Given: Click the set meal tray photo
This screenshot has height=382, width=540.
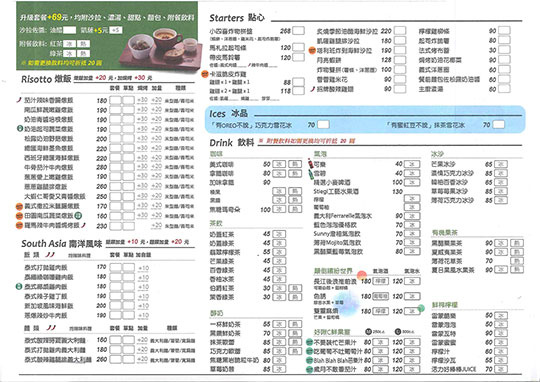Looking at the screenshot, I should tap(160, 47).
